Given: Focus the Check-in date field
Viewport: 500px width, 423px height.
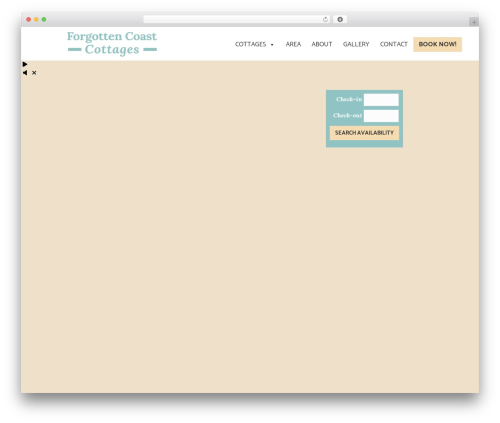Looking at the screenshot, I should click(x=381, y=100).
